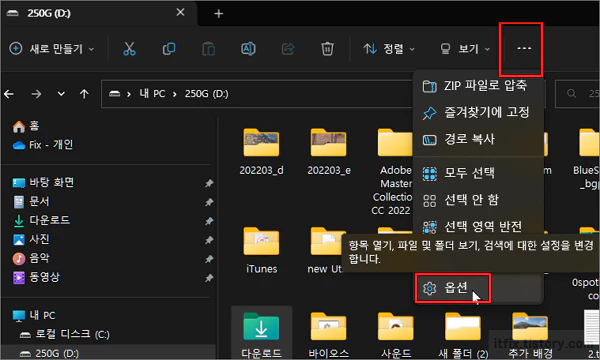Open 홈 in navigation pane
The height and width of the screenshot is (360, 600).
(26, 126)
